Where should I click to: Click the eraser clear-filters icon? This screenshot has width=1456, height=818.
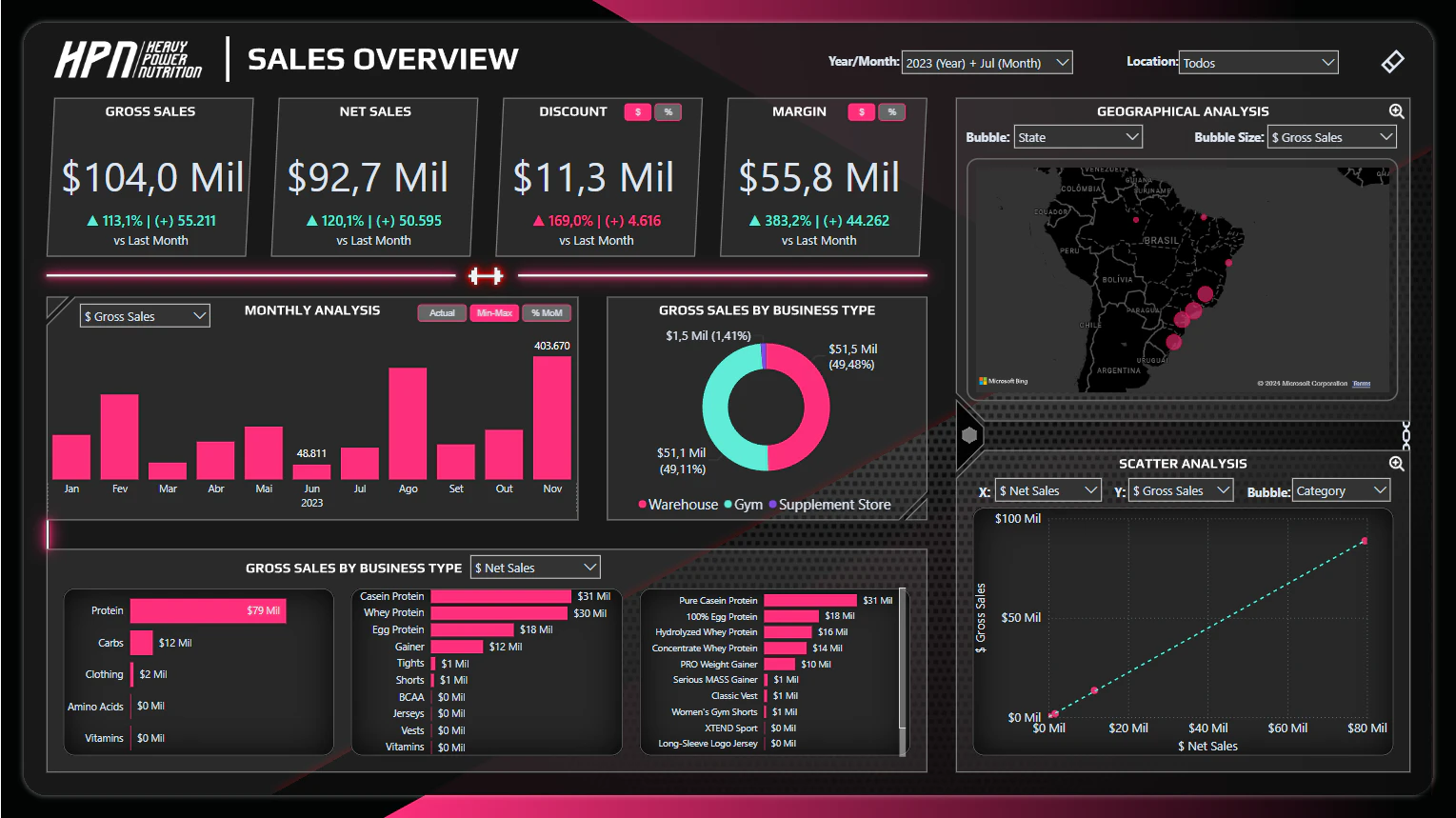tap(1392, 62)
